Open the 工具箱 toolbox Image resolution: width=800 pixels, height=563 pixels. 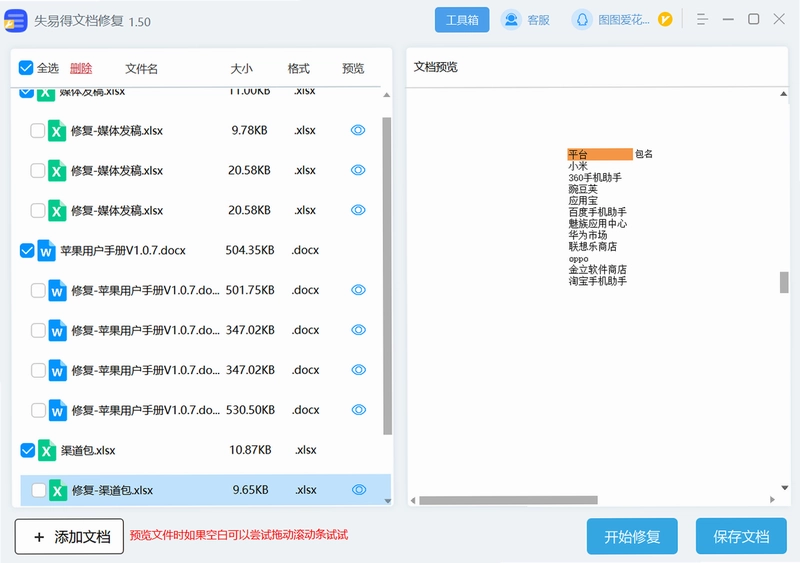462,20
